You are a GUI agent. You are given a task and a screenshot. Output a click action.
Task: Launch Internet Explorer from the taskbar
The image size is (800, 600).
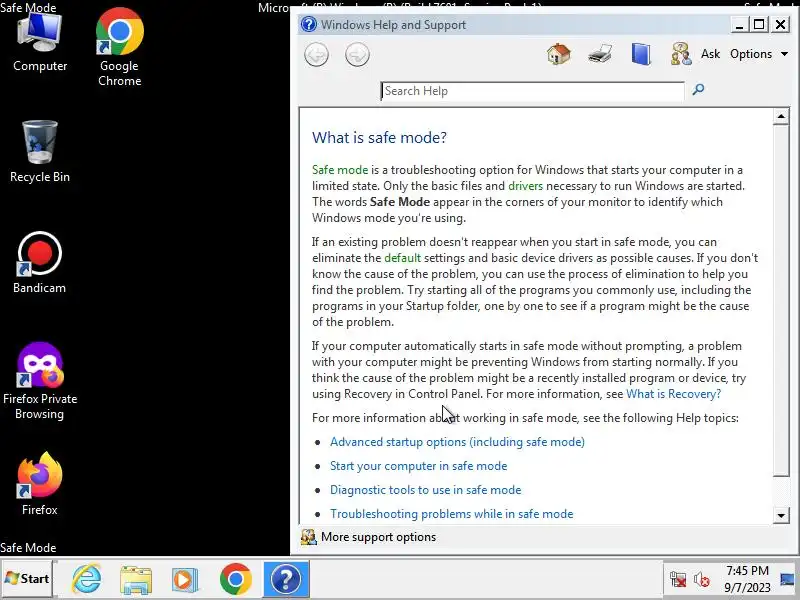[87, 579]
